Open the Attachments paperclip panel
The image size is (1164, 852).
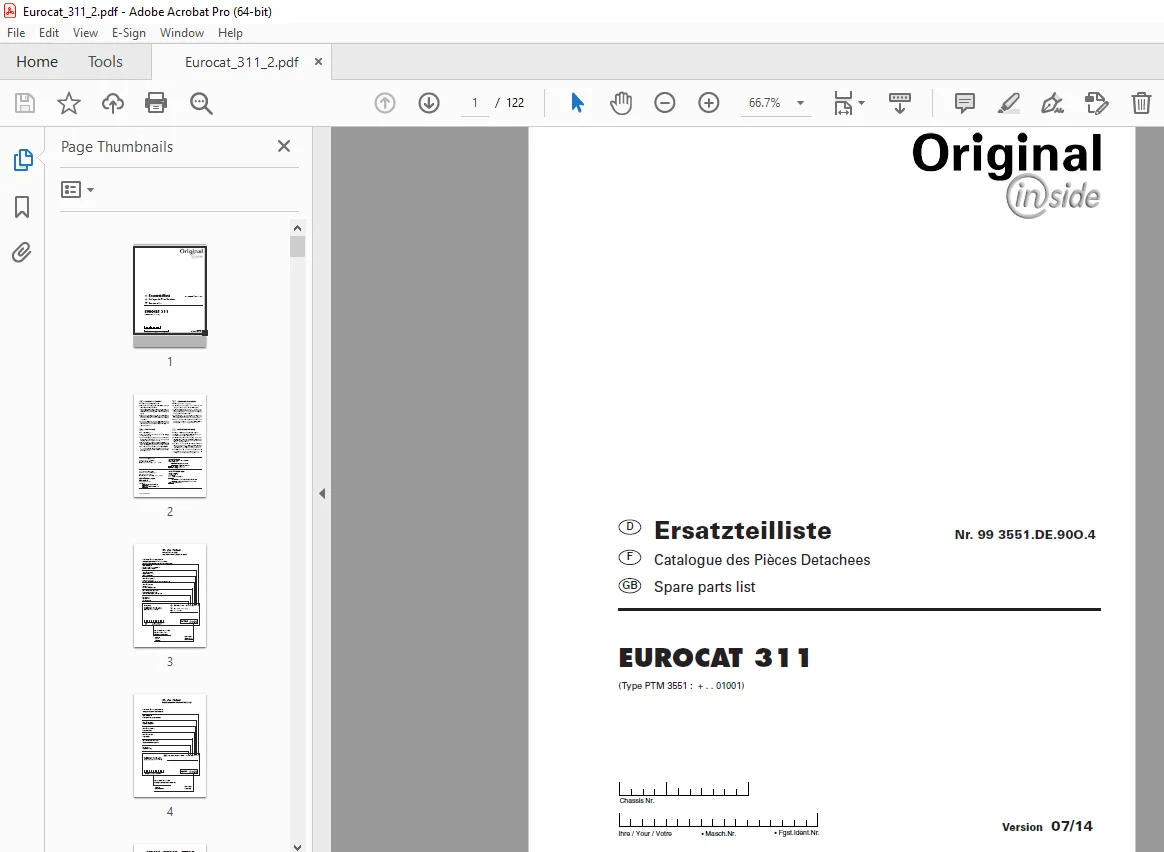pyautogui.click(x=22, y=253)
